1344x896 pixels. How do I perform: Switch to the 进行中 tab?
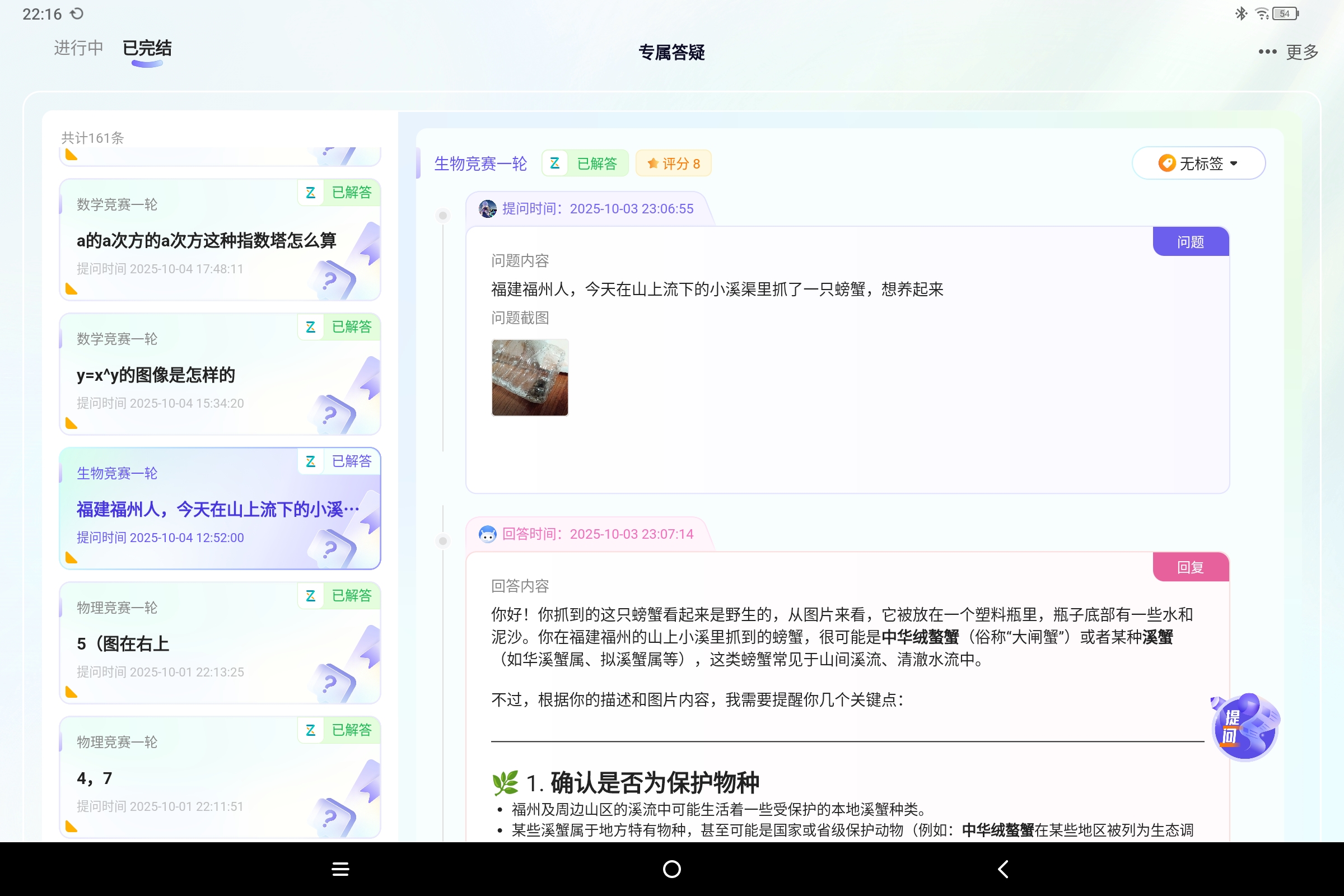click(x=78, y=49)
